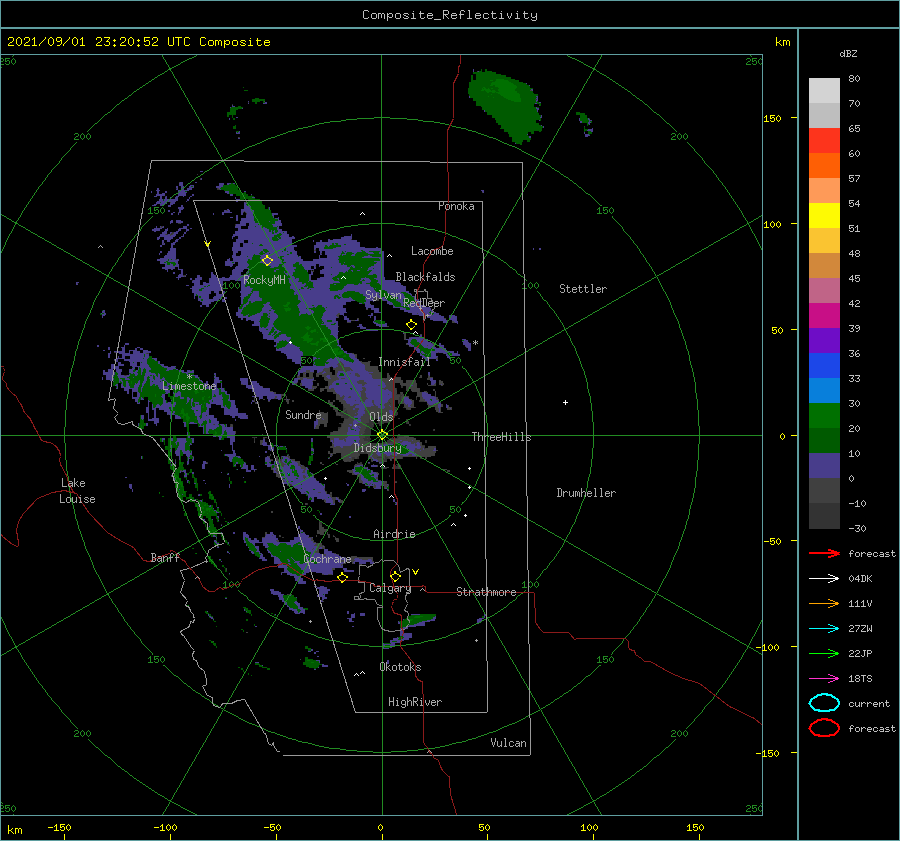
Task: Select the Vulcan label
Action: 509,743
